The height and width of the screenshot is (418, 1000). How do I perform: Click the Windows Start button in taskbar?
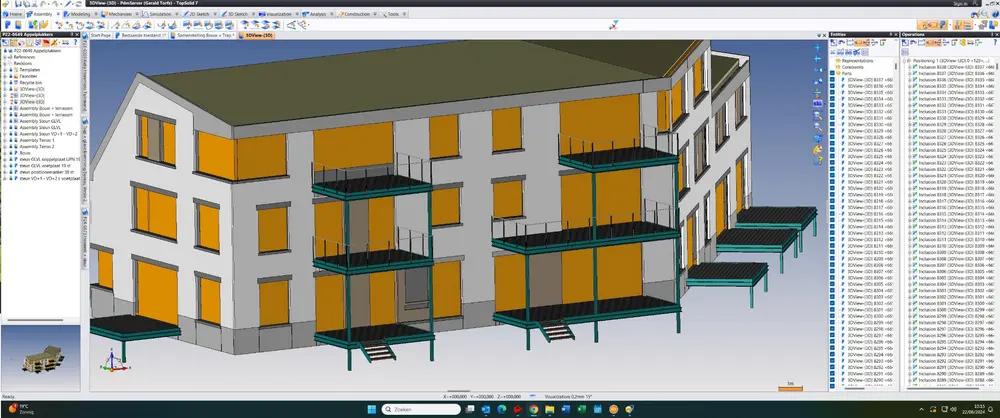(x=374, y=408)
